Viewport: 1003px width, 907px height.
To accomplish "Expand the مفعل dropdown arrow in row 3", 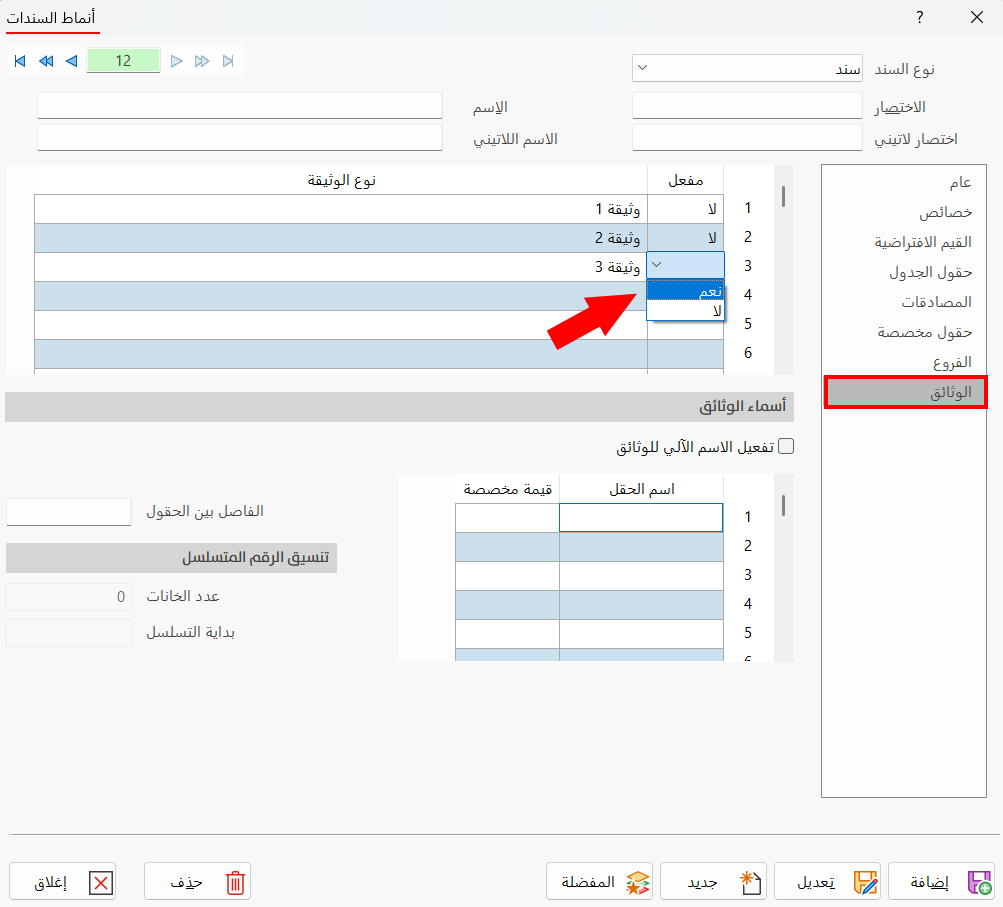I will tap(656, 265).
